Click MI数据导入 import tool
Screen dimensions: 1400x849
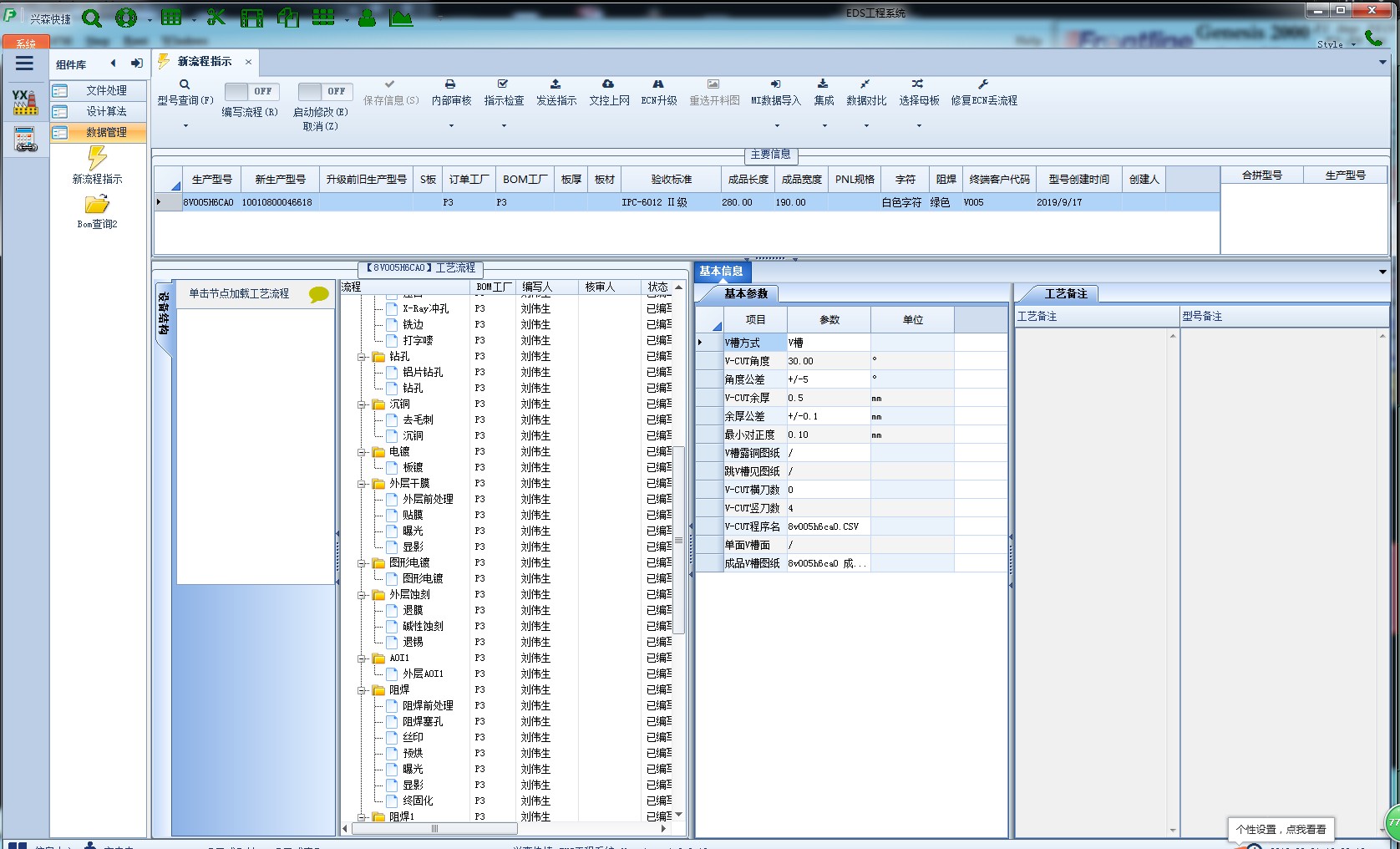pos(776,93)
